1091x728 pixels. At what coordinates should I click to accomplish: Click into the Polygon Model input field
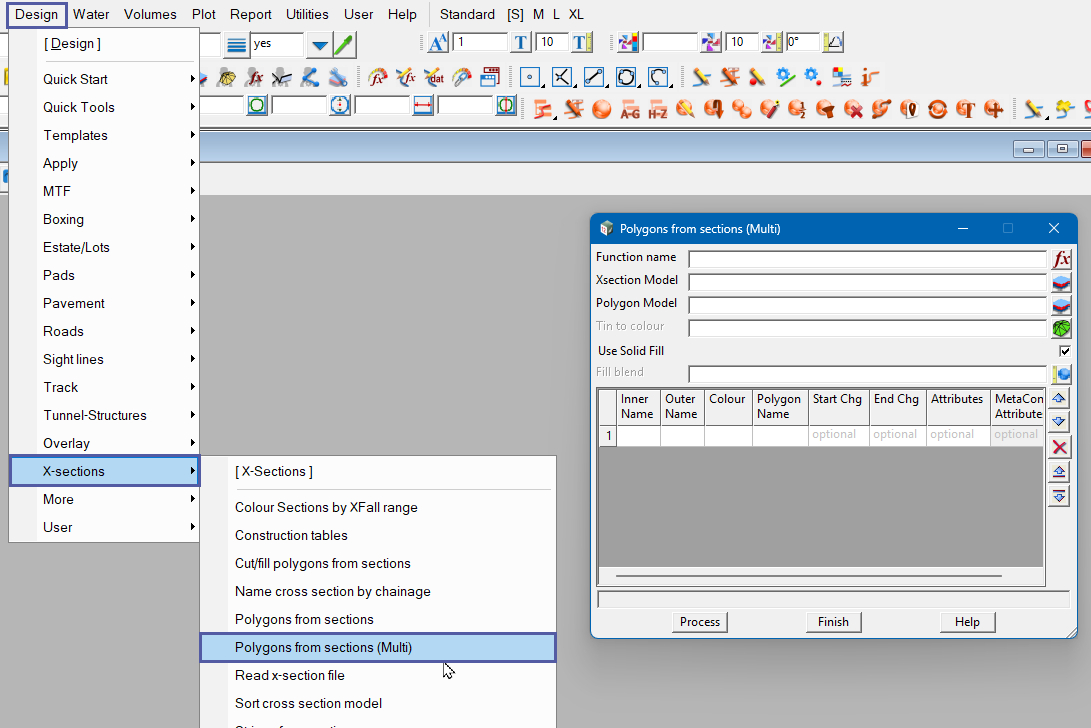(x=867, y=305)
